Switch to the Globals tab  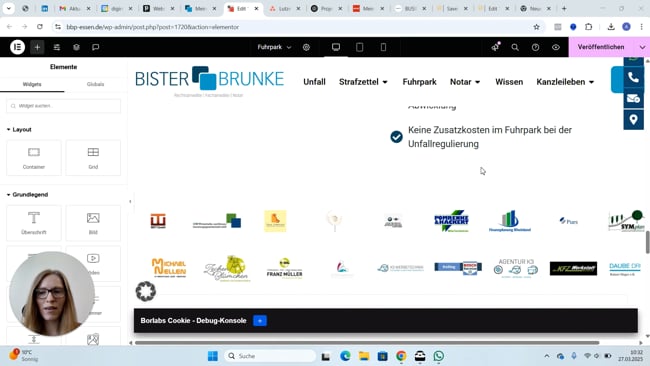coord(95,84)
